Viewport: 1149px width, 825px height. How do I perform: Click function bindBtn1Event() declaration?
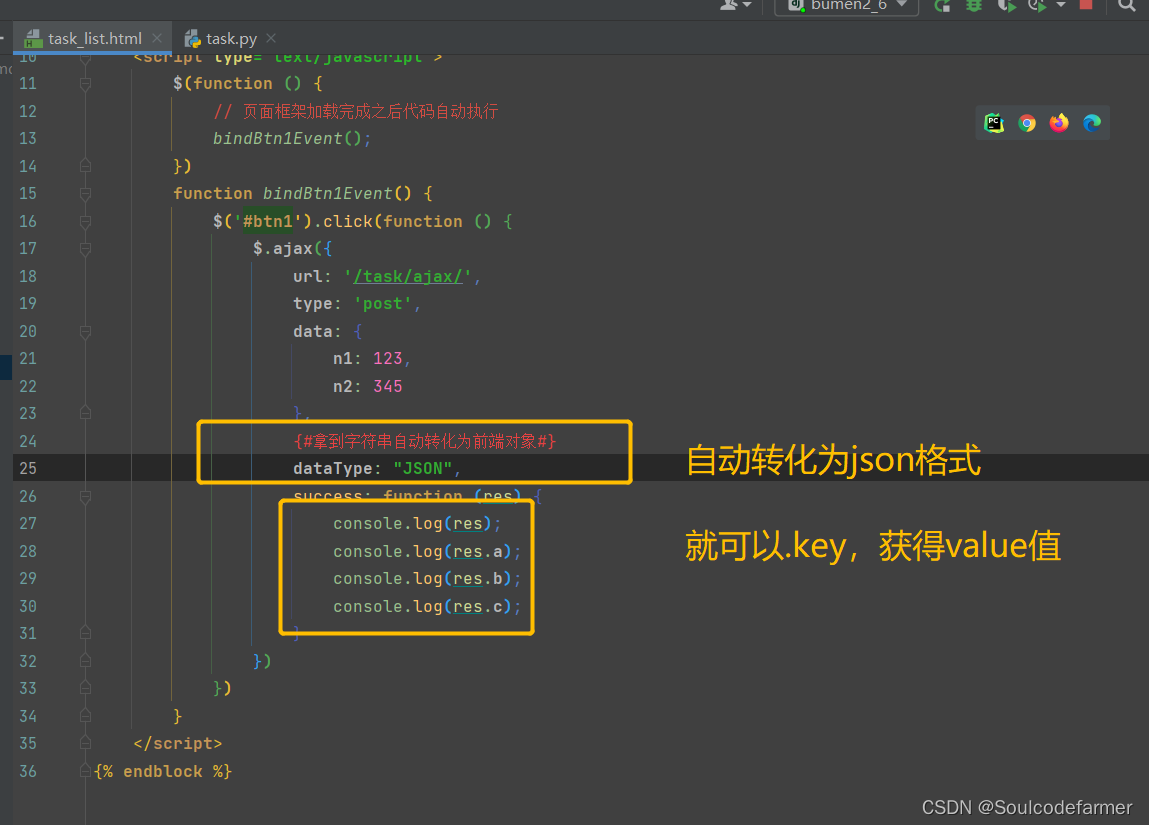click(x=303, y=193)
